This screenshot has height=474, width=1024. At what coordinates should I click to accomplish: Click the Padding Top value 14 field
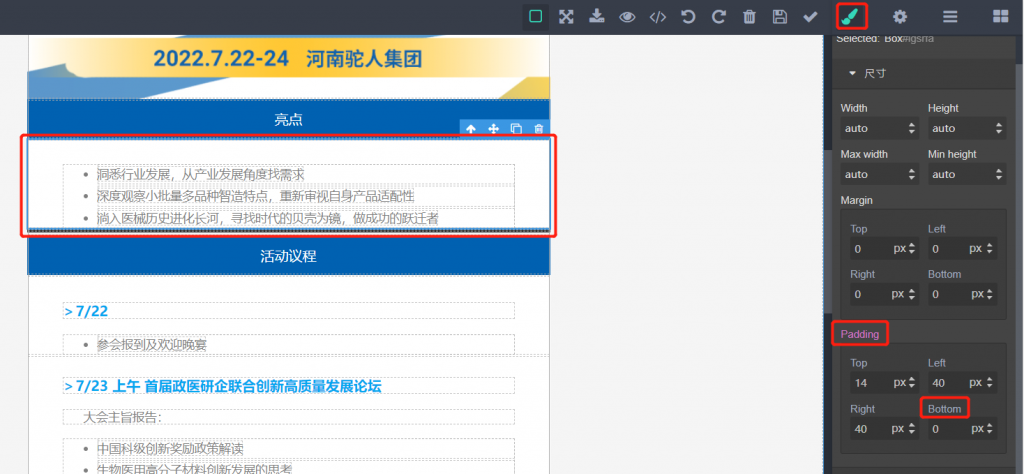870,383
